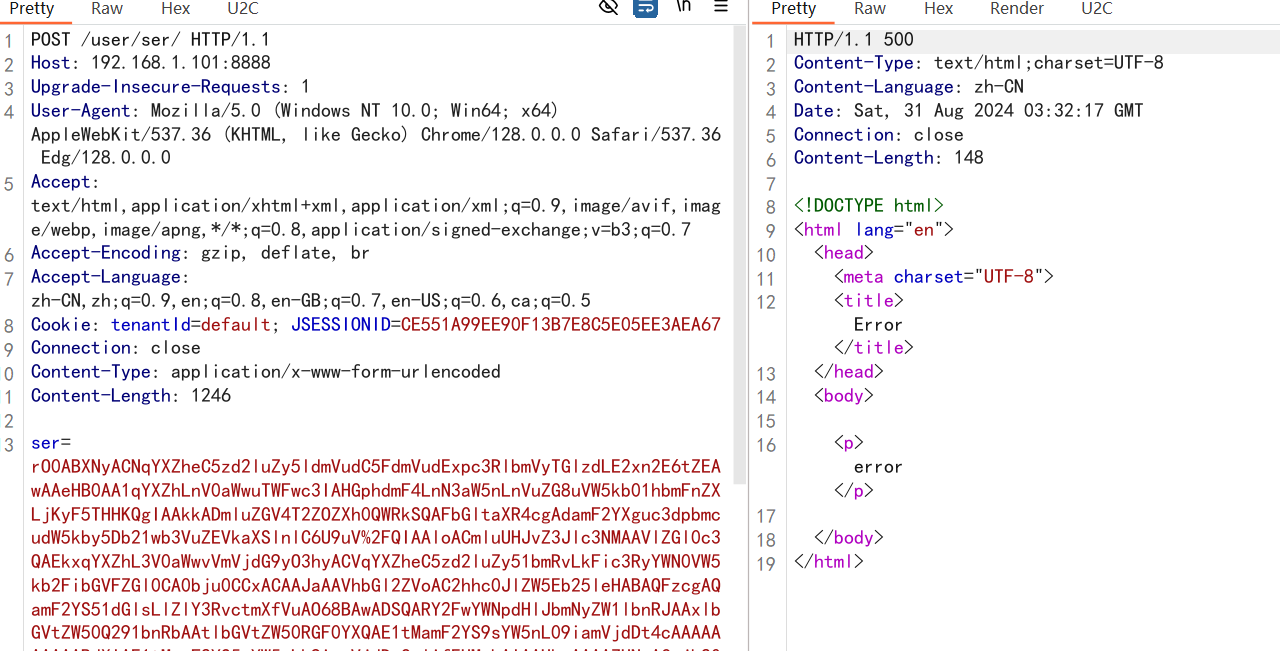Click the JSESSIONID cookie value
The width and height of the screenshot is (1280, 651).
point(561,325)
